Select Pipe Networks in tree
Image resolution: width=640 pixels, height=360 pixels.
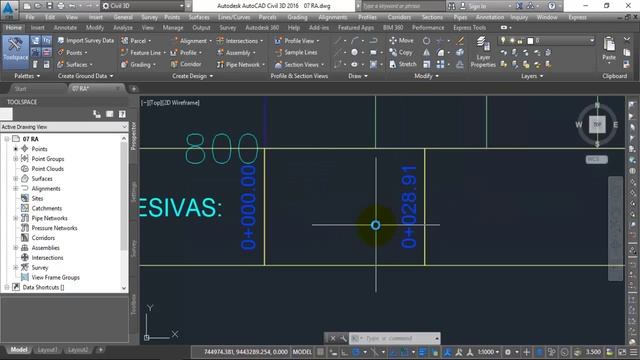(49, 218)
